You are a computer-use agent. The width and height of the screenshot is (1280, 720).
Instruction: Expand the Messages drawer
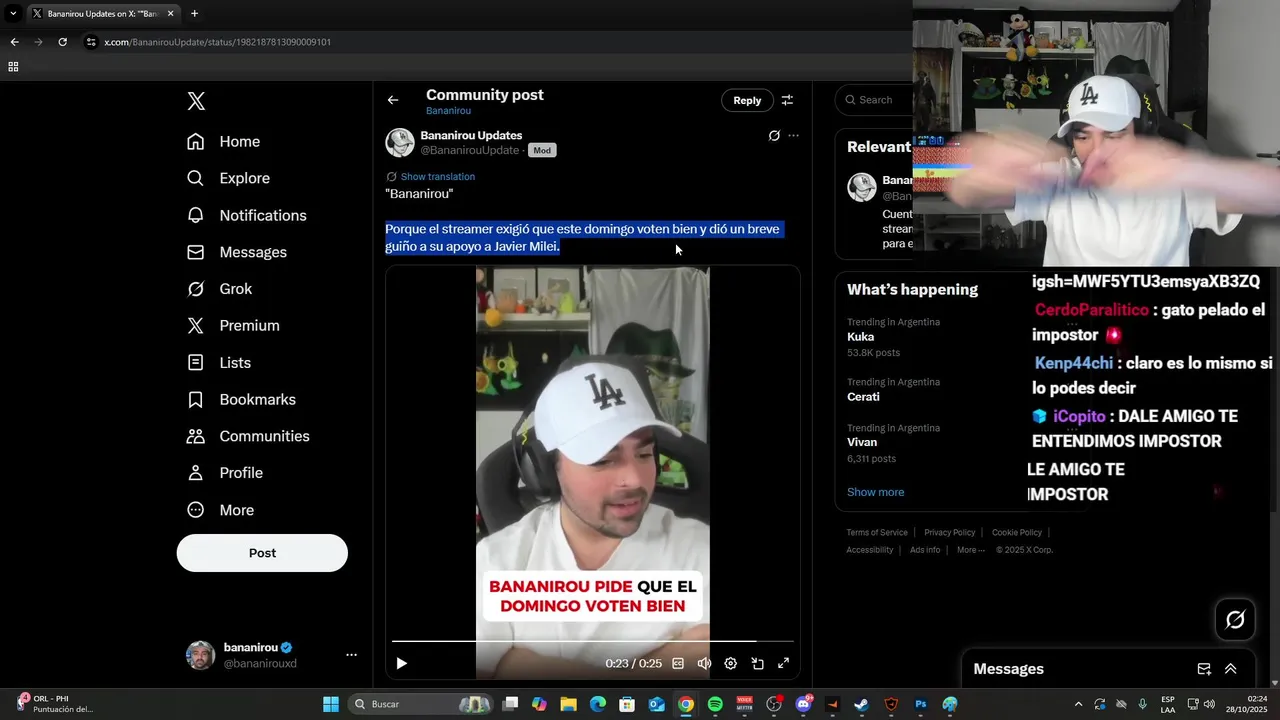click(1230, 669)
